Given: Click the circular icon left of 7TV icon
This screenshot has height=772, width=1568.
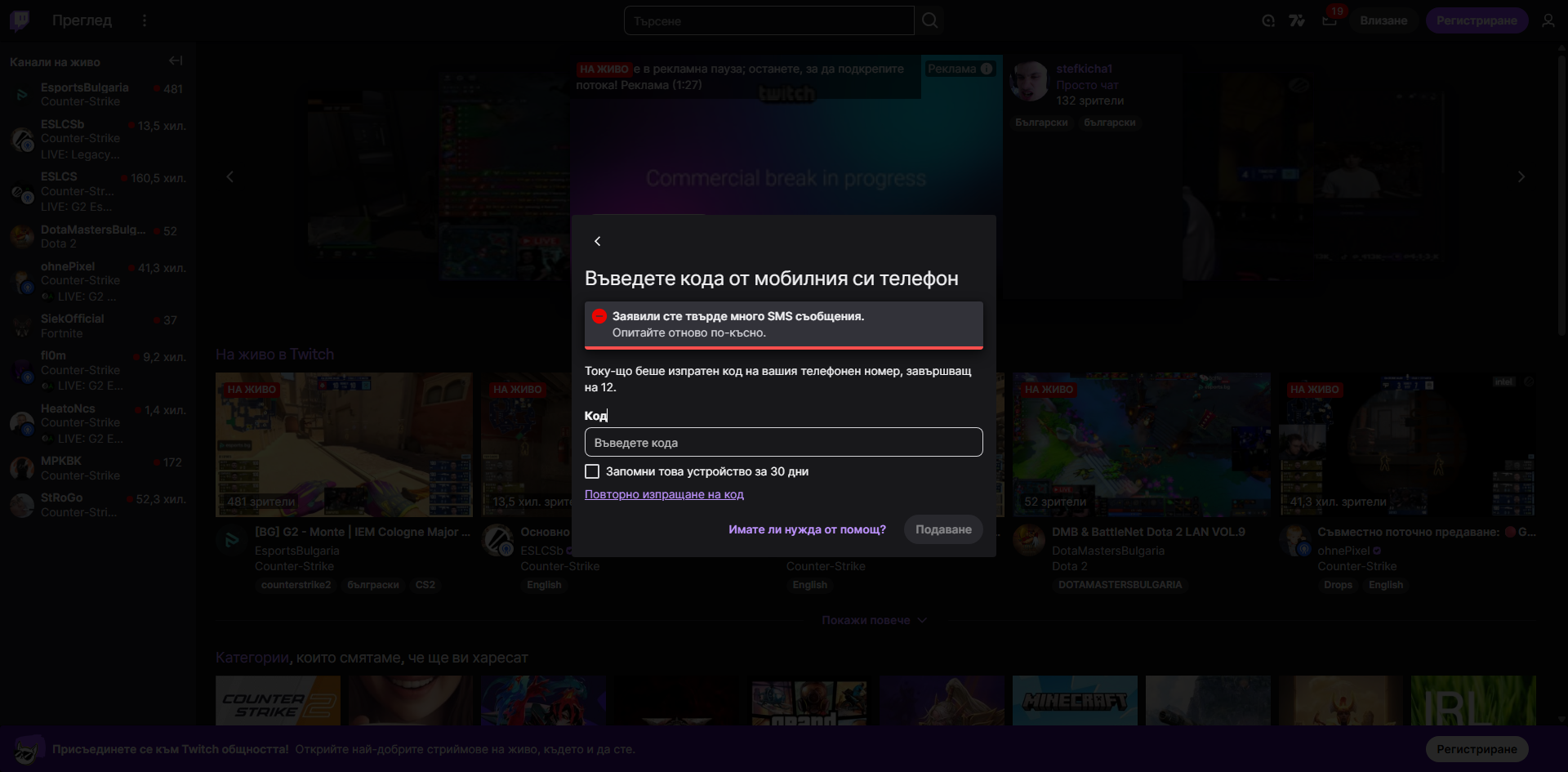Looking at the screenshot, I should tap(1268, 20).
